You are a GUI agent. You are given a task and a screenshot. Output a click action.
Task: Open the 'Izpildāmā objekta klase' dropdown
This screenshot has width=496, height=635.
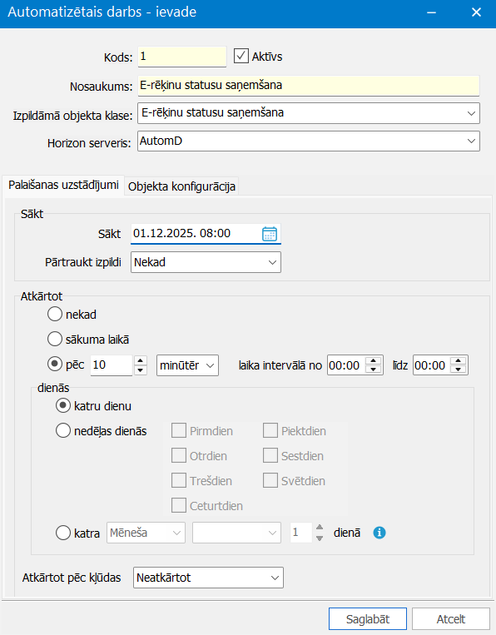pos(309,113)
